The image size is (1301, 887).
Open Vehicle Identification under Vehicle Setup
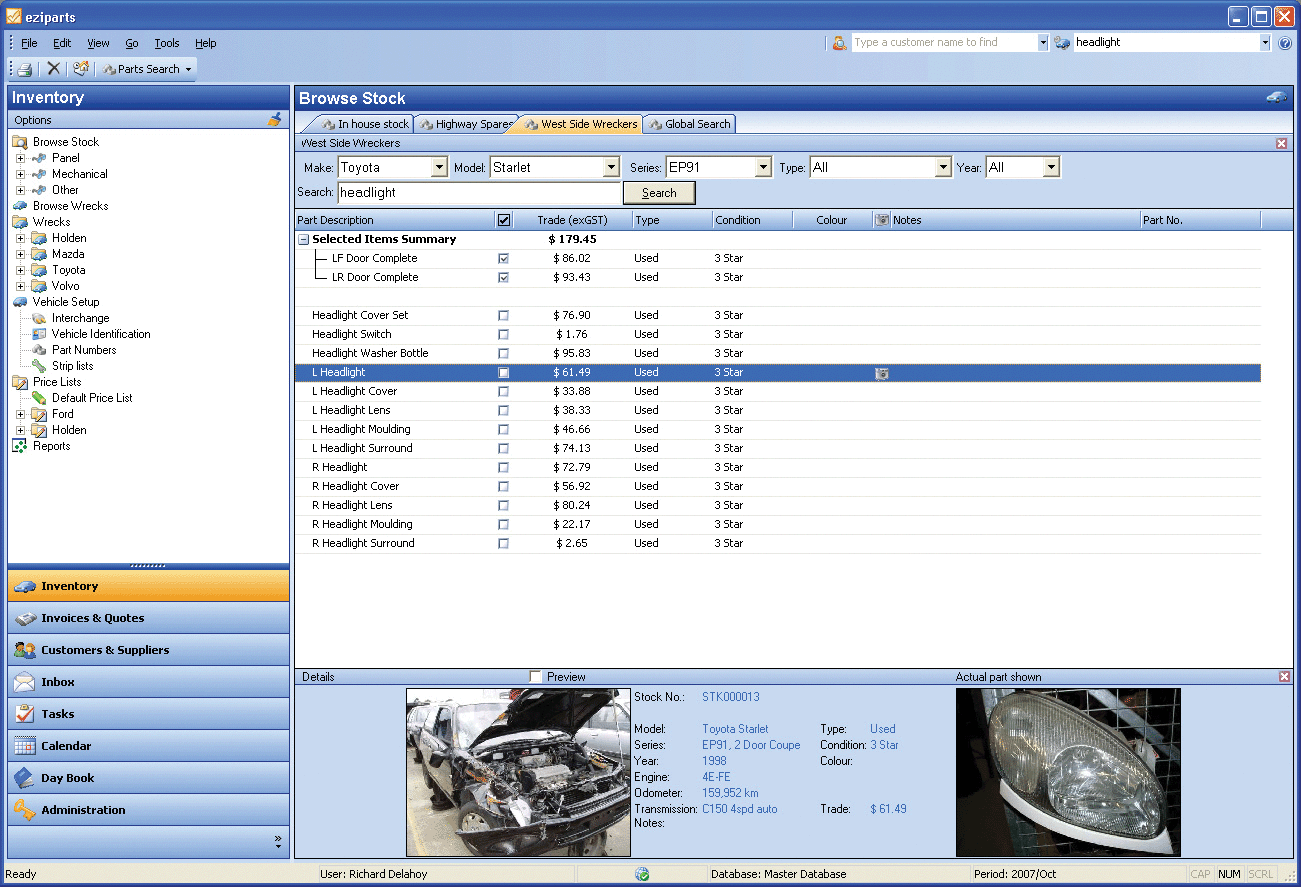(x=101, y=334)
